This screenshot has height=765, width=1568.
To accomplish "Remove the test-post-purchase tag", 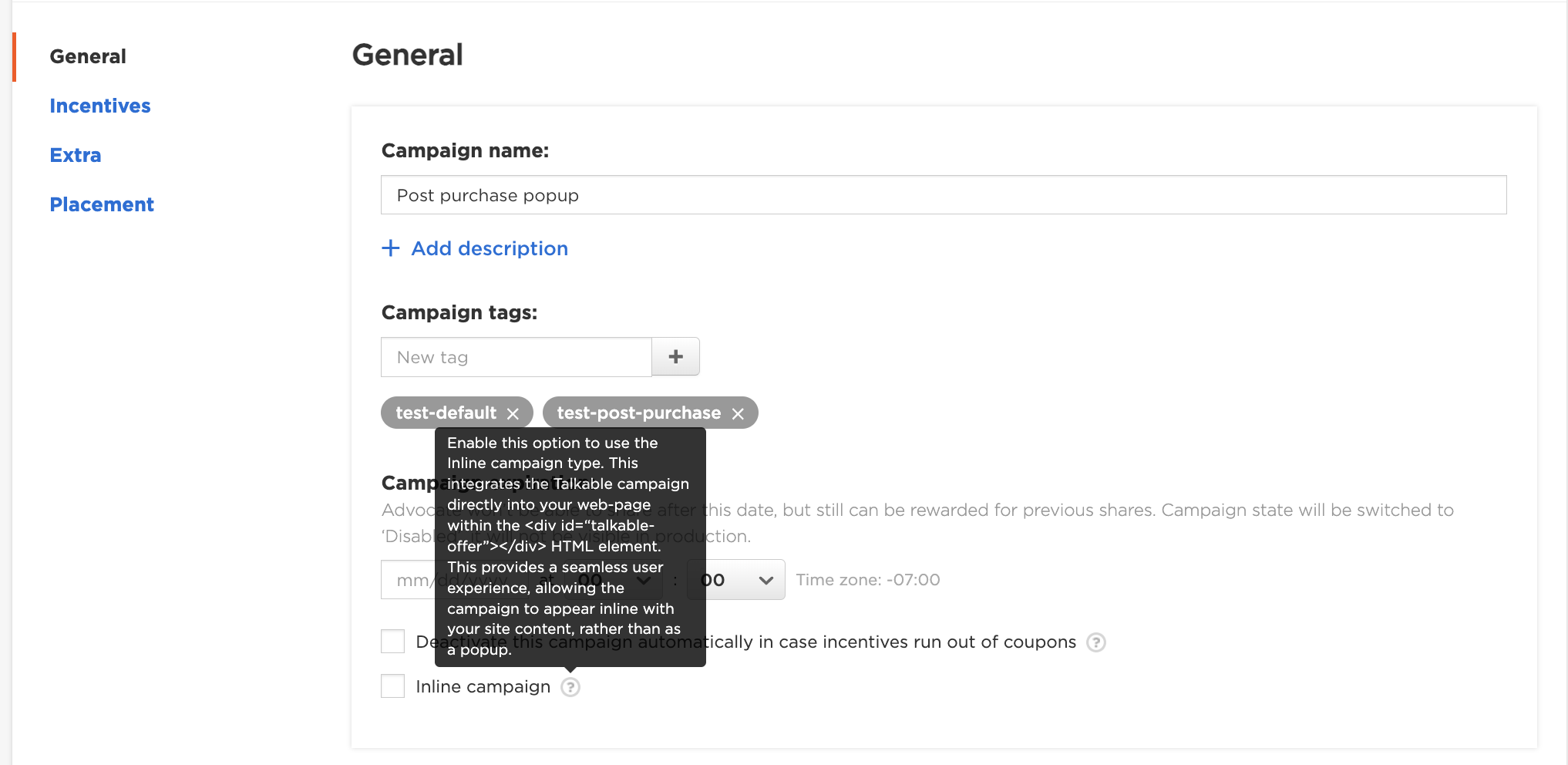I will 738,414.
